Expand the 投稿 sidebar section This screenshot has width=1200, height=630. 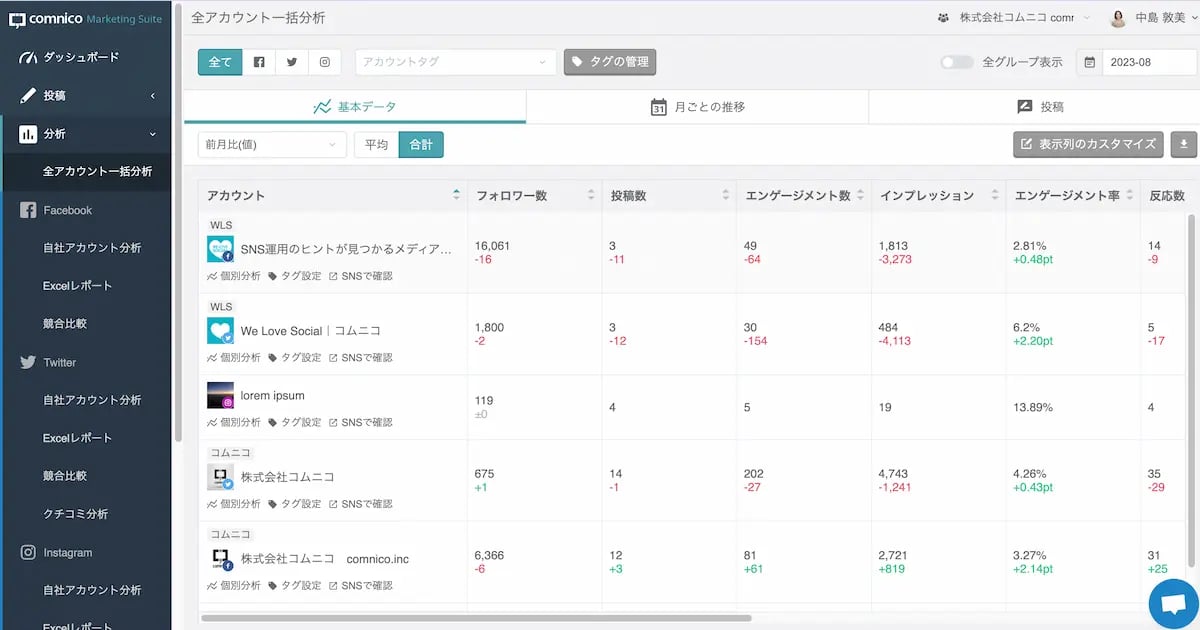click(x=86, y=96)
